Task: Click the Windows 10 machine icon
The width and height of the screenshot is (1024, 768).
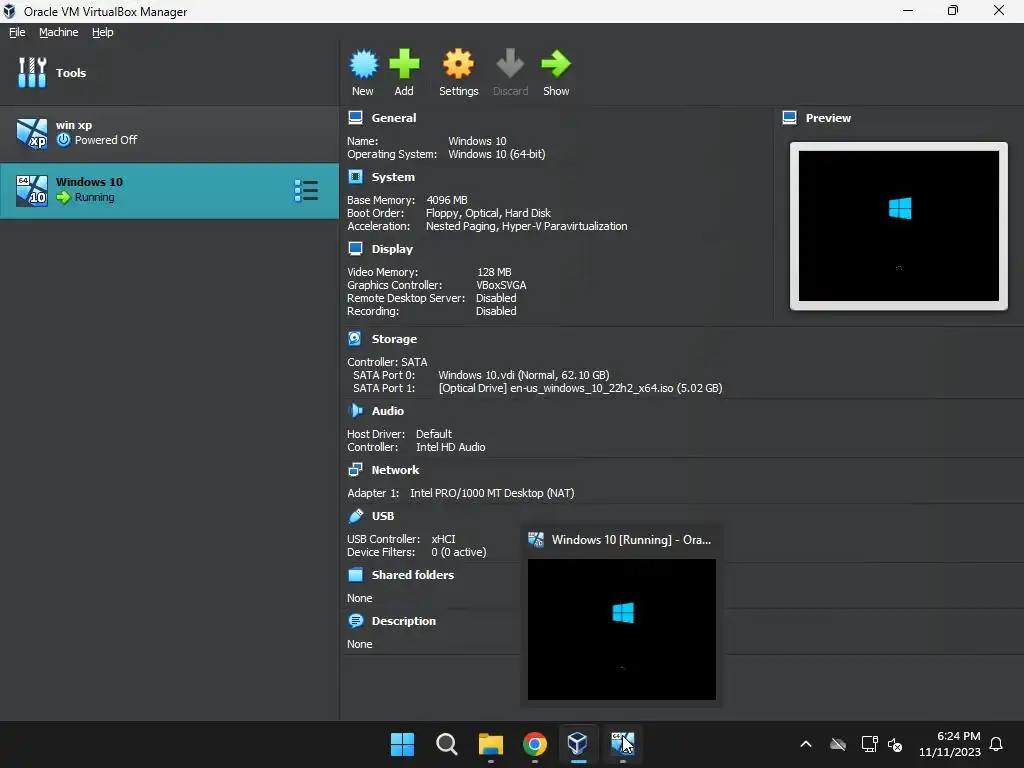Action: 32,191
